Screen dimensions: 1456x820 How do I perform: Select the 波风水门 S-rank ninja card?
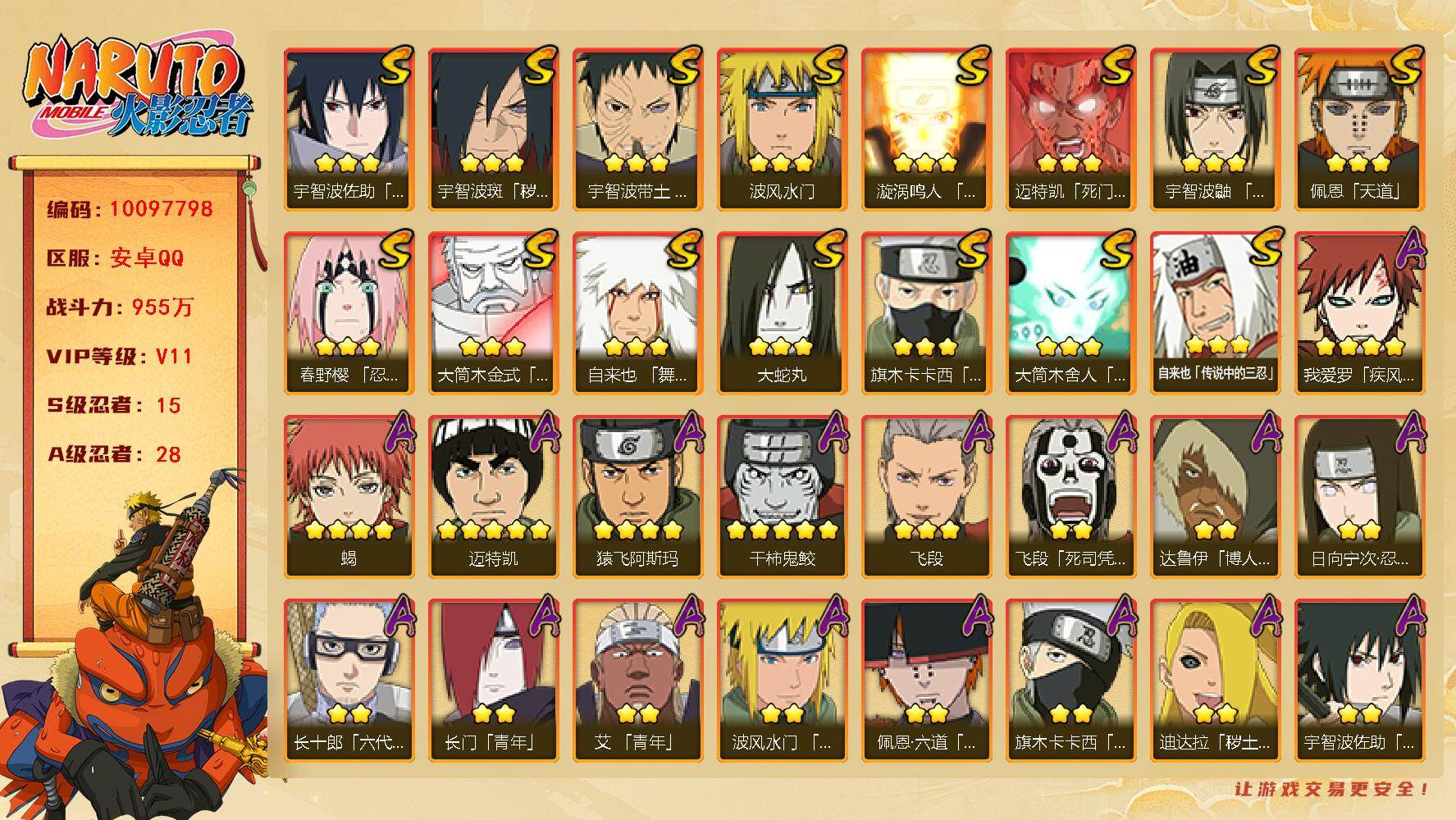coord(782,130)
